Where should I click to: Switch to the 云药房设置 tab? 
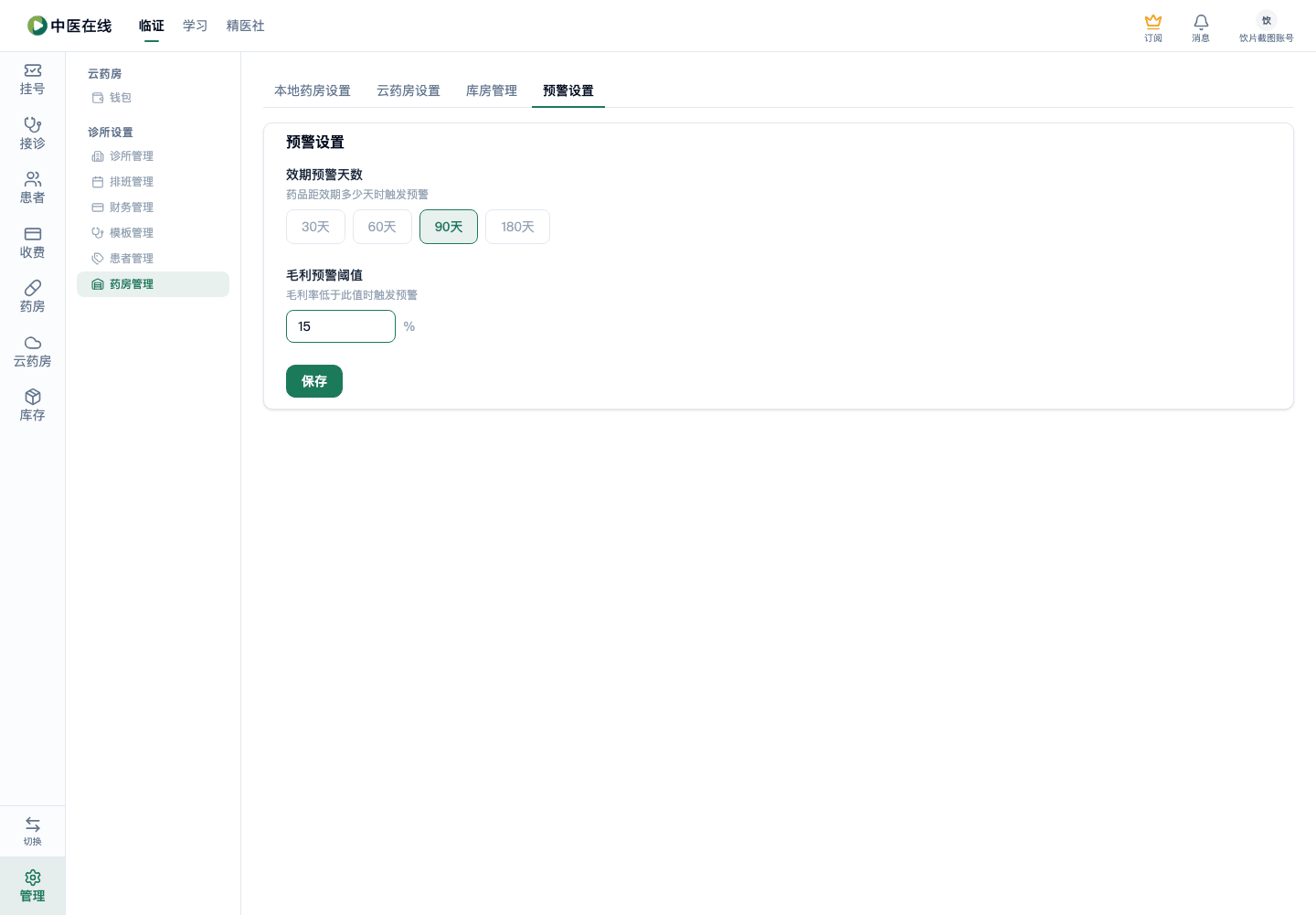409,90
